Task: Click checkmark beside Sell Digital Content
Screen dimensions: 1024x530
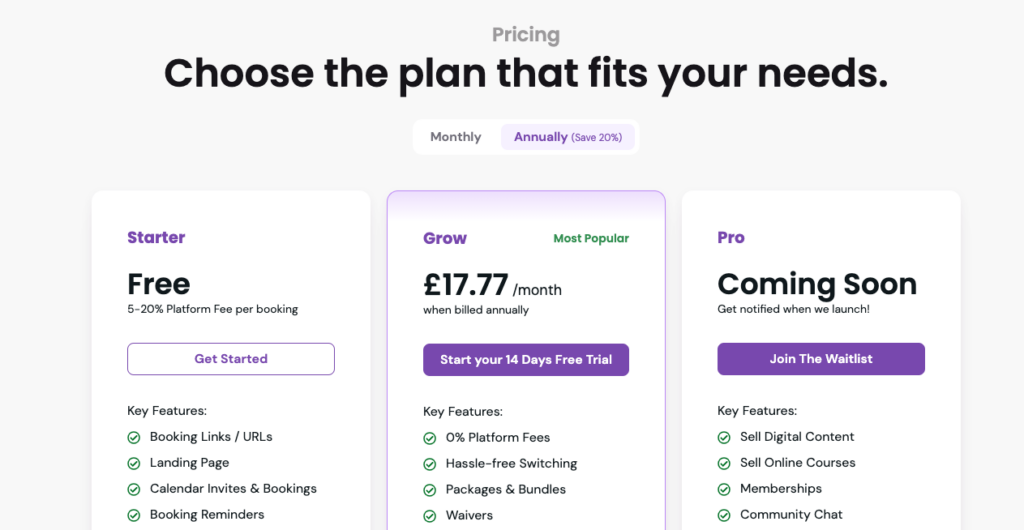Action: (724, 437)
